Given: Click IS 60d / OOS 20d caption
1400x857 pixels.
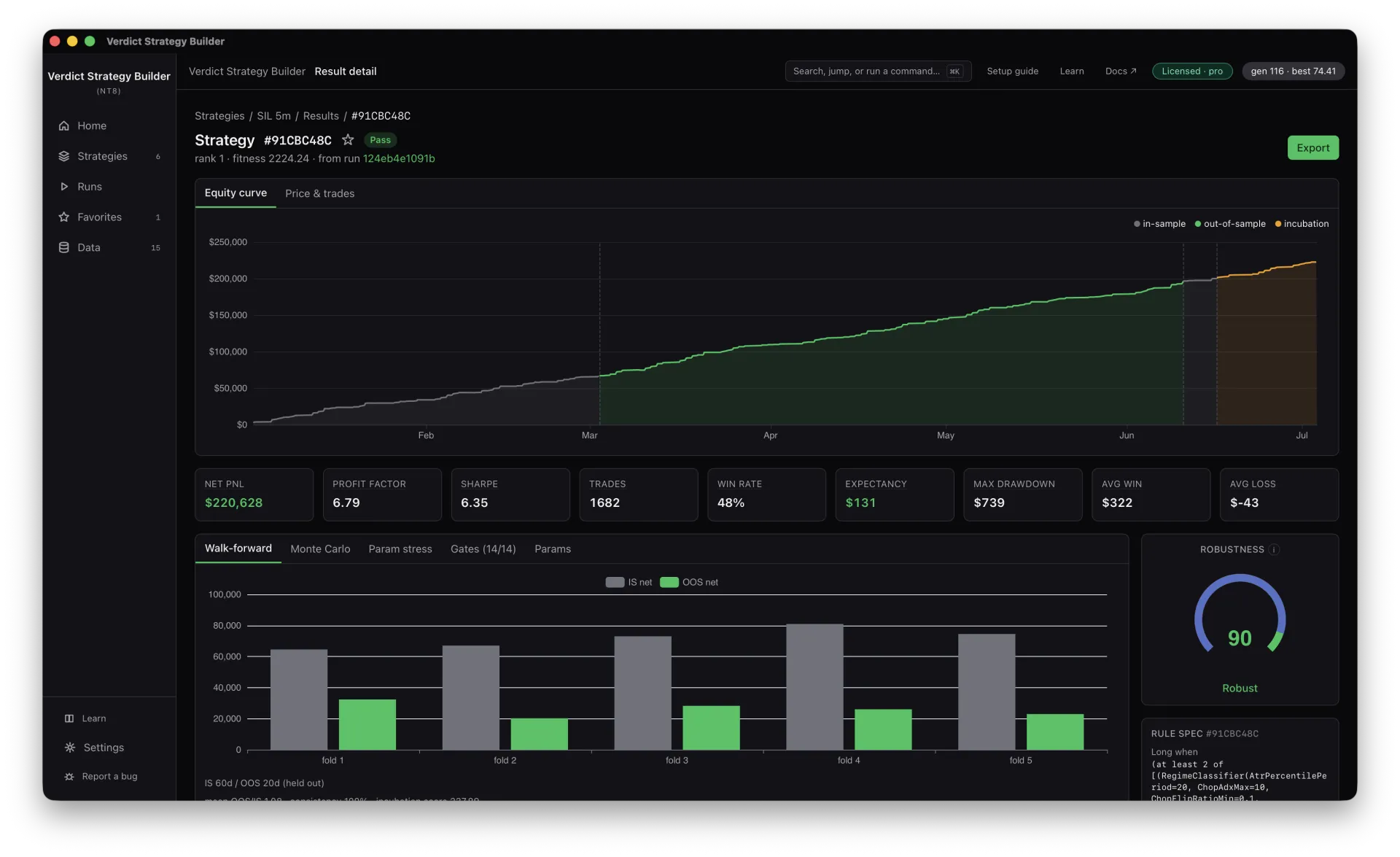Looking at the screenshot, I should [264, 783].
